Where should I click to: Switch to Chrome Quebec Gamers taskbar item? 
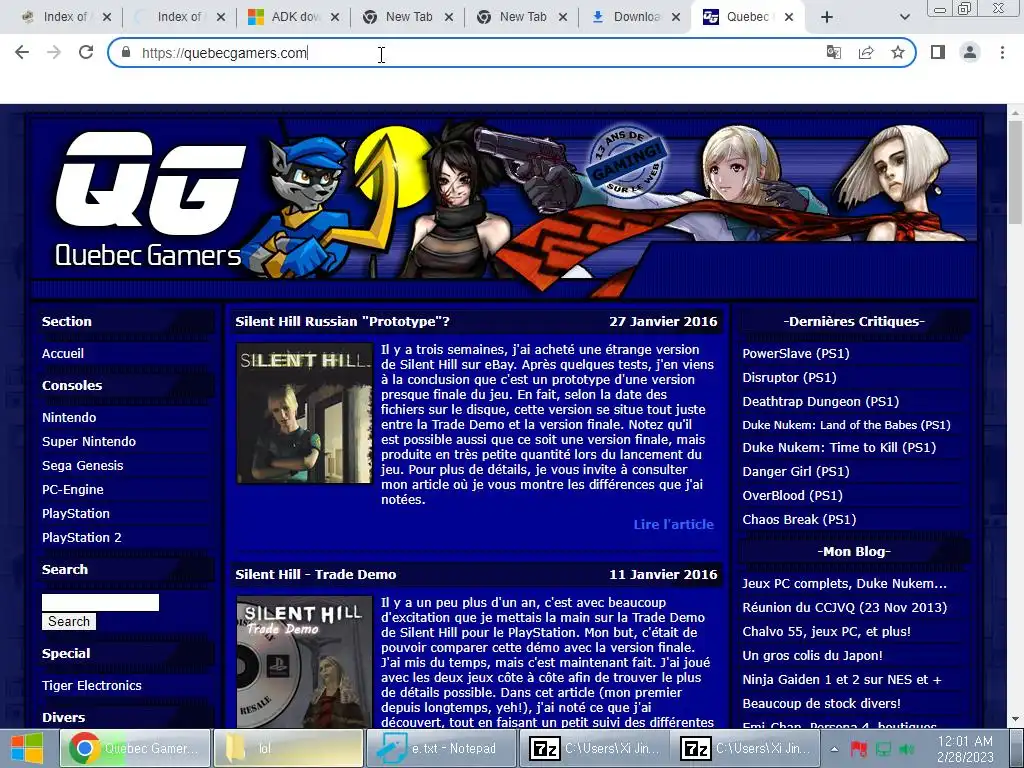(136, 748)
